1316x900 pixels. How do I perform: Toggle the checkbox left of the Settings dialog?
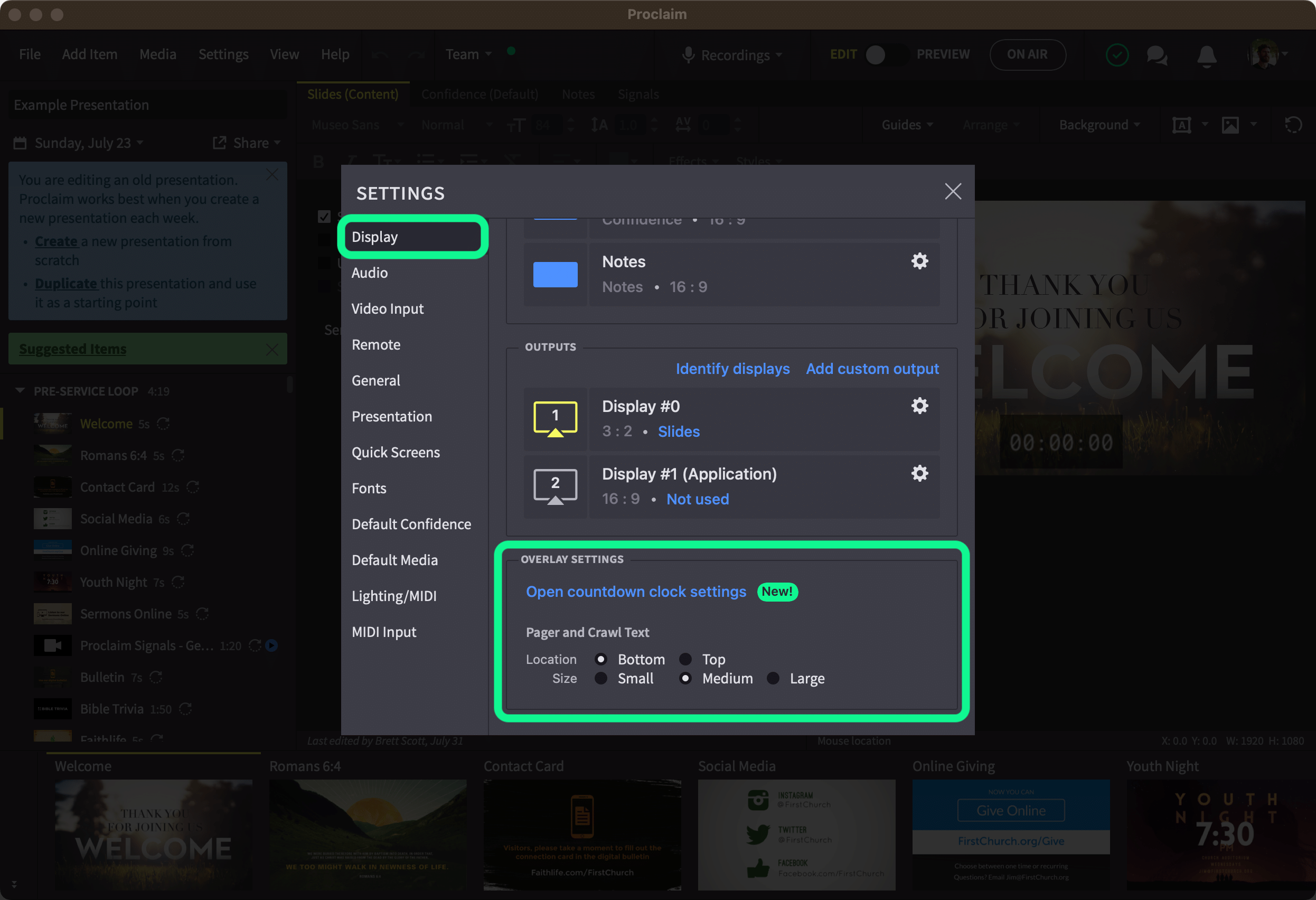[x=324, y=217]
